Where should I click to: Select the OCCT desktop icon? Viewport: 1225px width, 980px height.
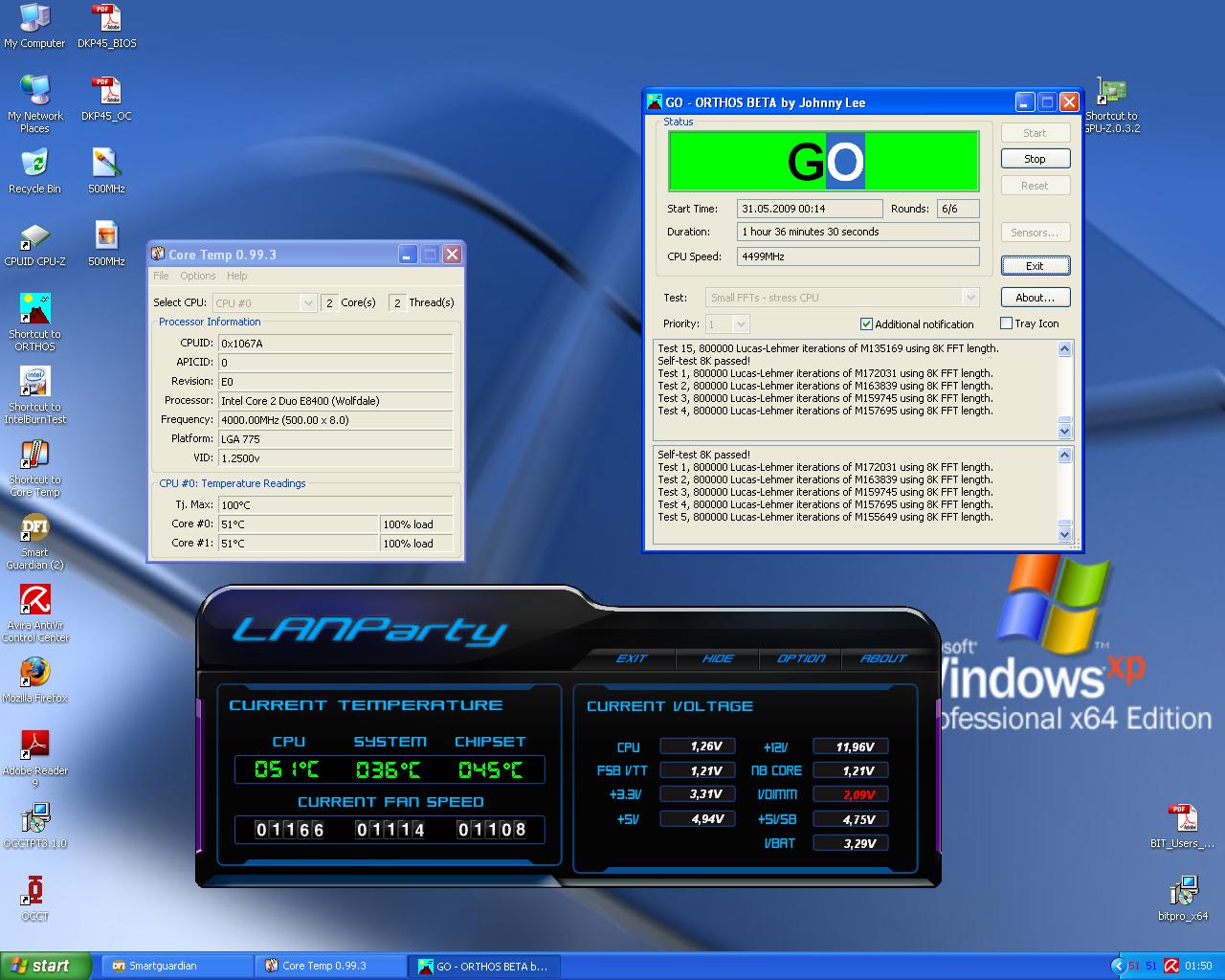click(x=34, y=899)
